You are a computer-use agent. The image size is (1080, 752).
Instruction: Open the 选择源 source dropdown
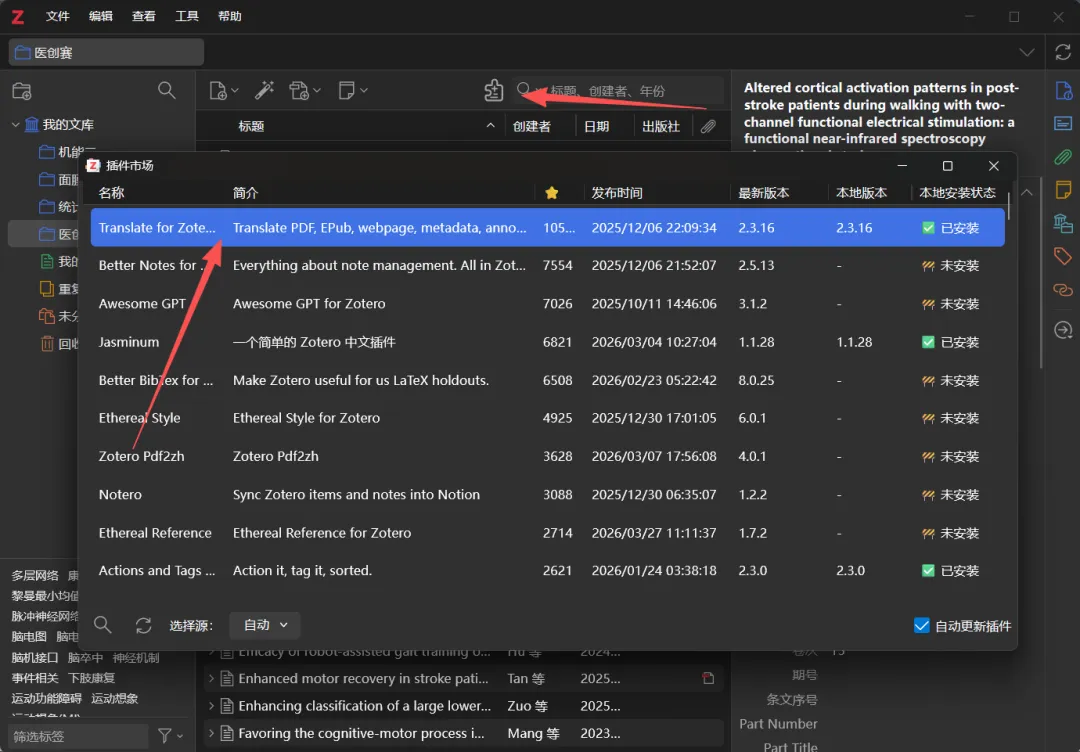[x=264, y=625]
